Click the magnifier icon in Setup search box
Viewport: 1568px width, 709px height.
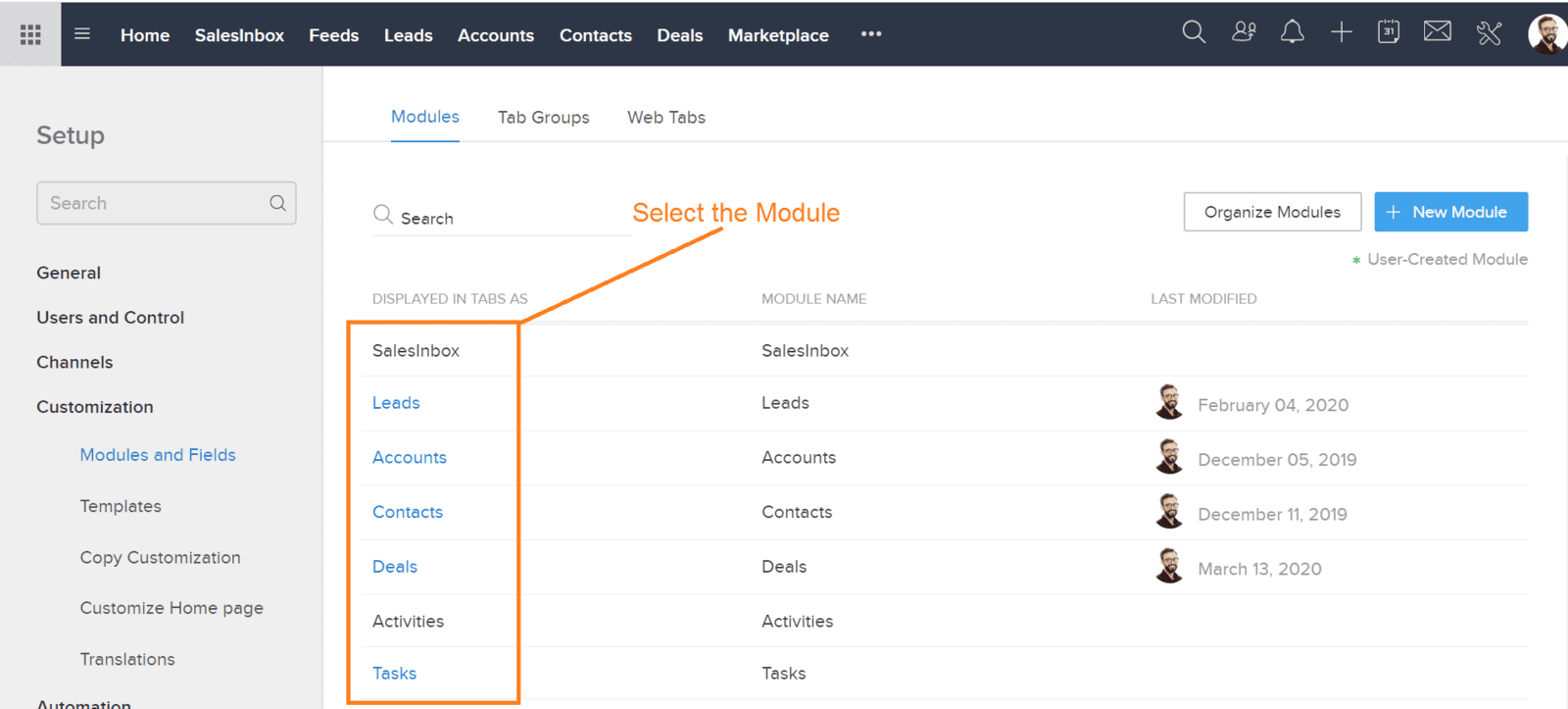278,203
